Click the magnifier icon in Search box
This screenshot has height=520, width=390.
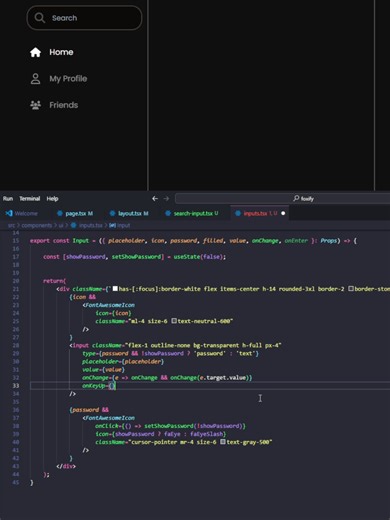pos(39,18)
